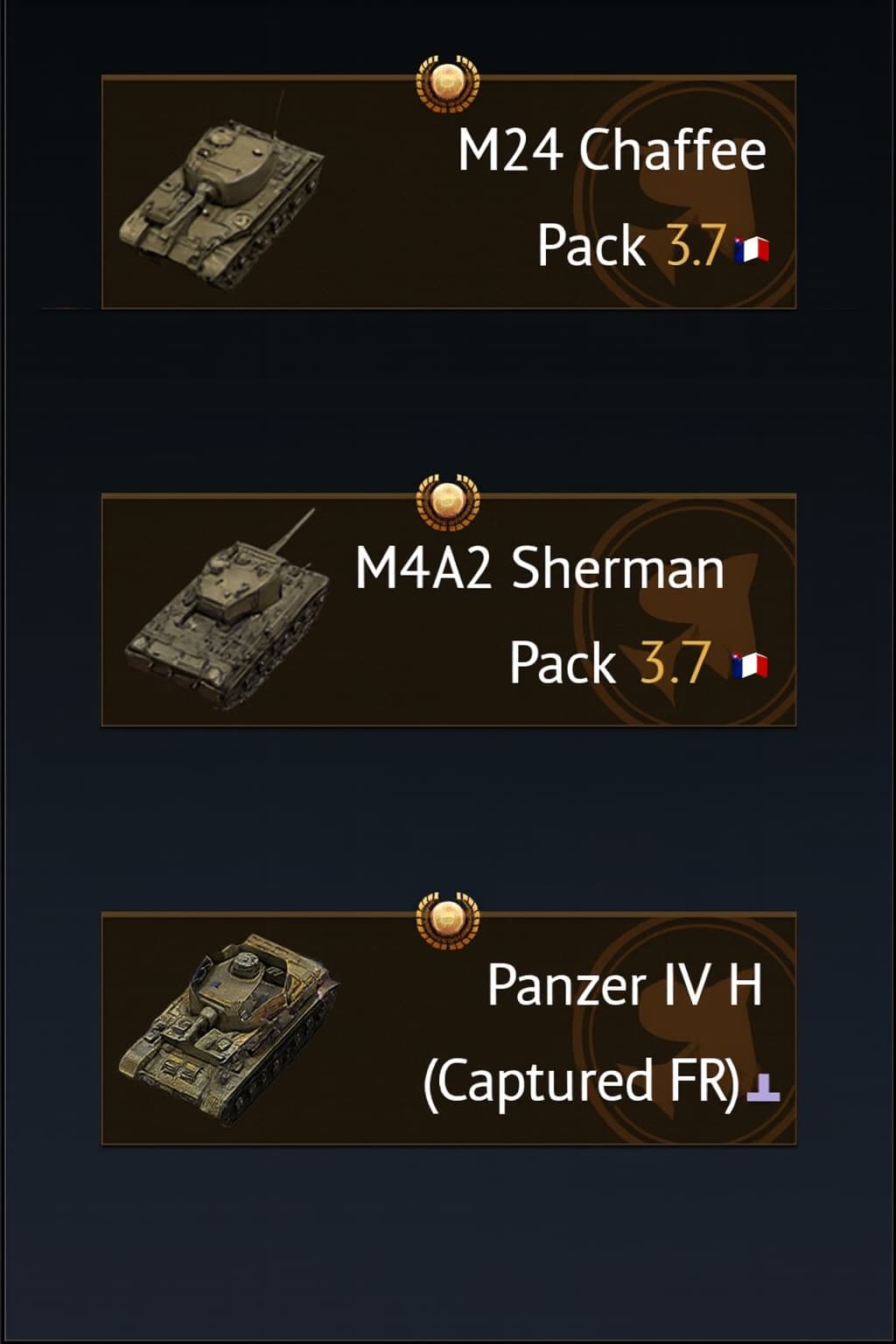
Task: Click the word Pack under M4A2 Sherman
Action: coord(563,662)
